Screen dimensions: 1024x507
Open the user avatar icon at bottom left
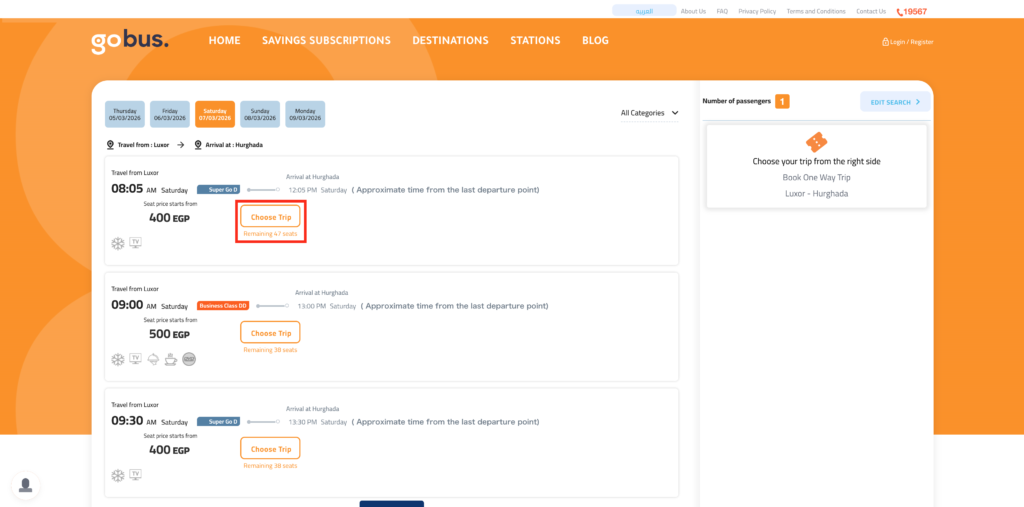coord(25,485)
